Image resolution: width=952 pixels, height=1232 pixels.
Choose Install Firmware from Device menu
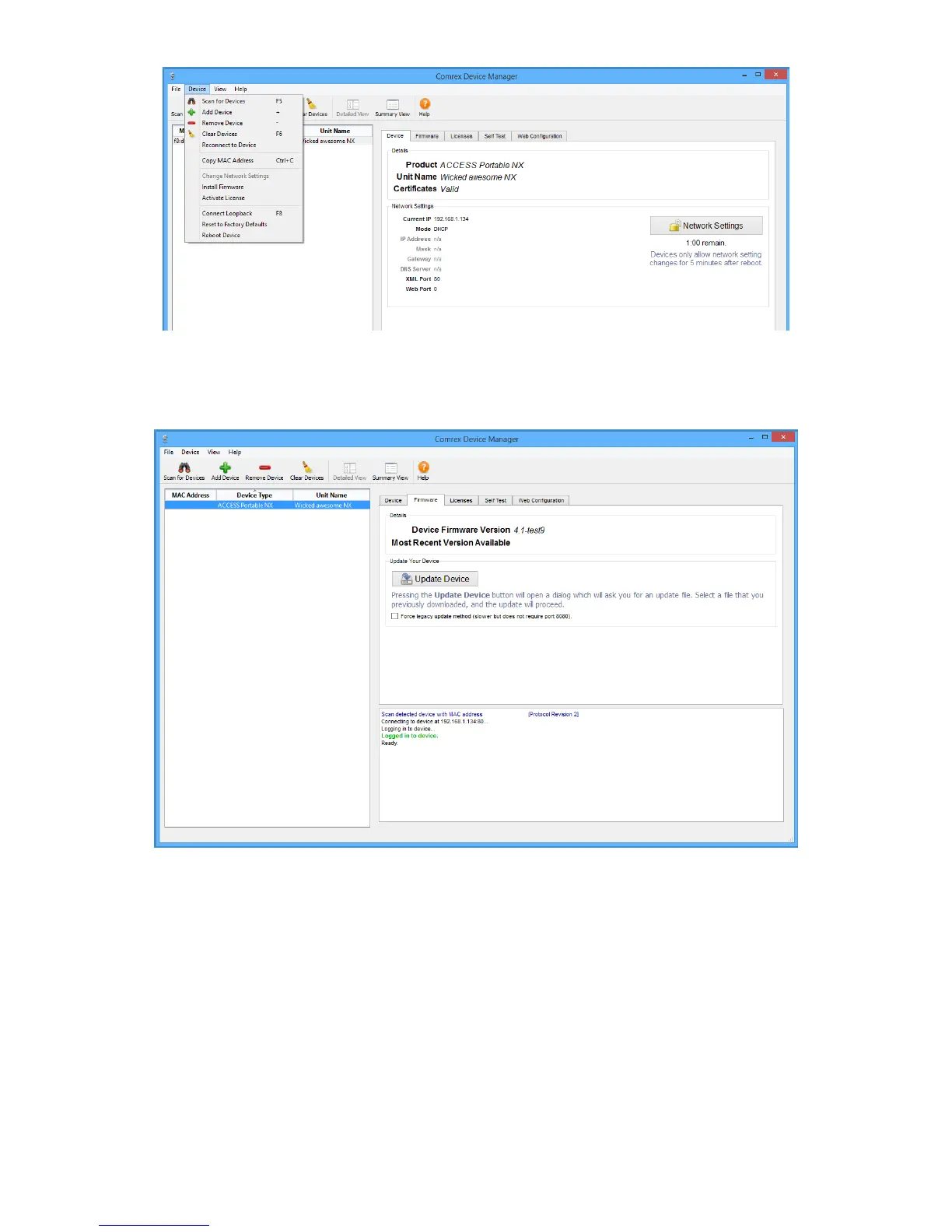coord(243,187)
